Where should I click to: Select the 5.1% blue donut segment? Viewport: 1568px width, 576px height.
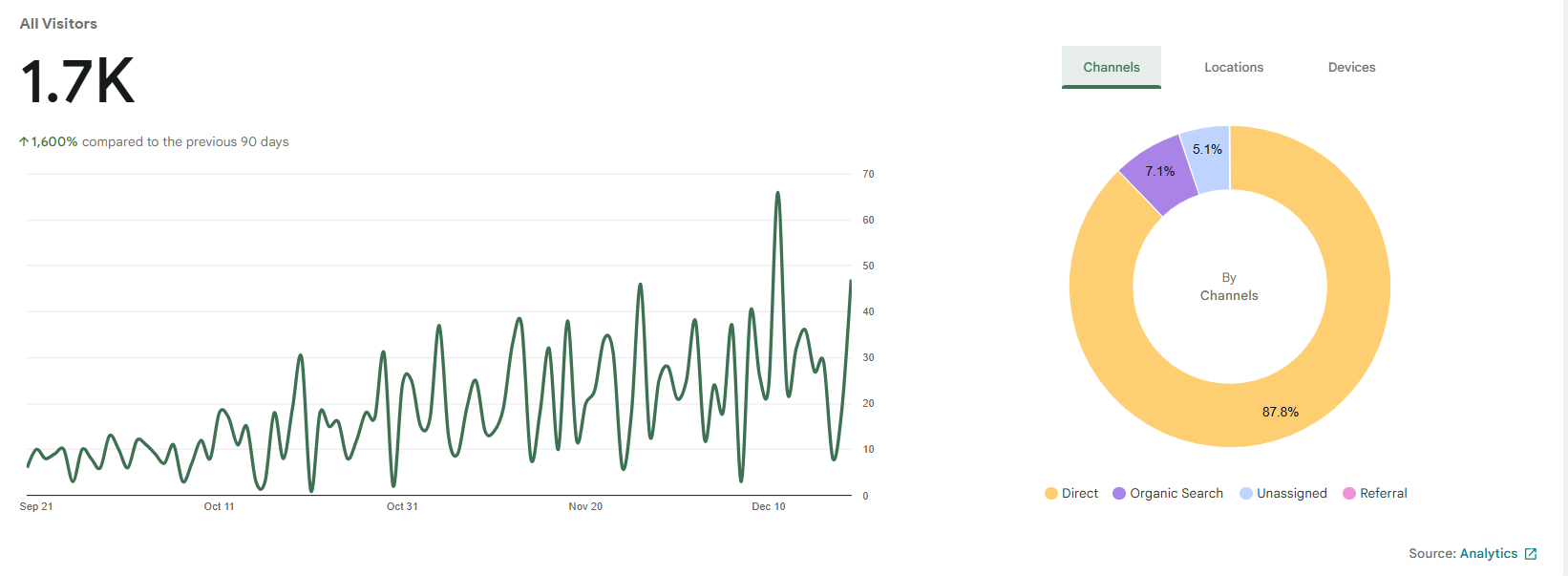tap(1207, 153)
